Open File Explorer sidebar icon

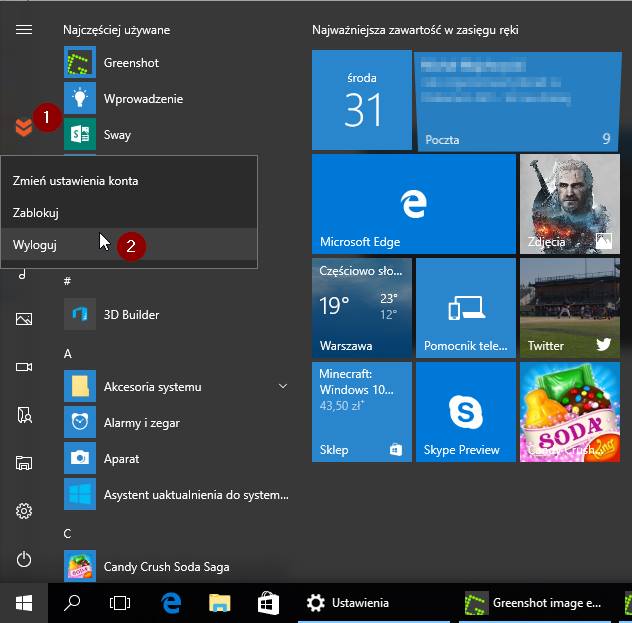[x=24, y=463]
